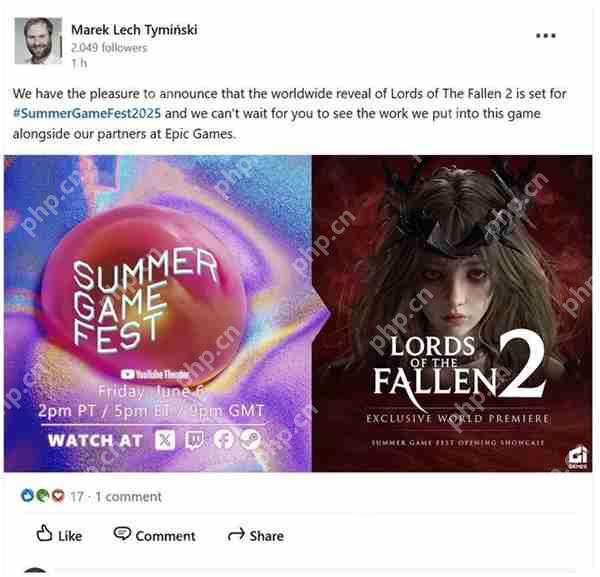This screenshot has width=600, height=577.
Task: Click the Facebook logo in the banner
Action: point(224,439)
